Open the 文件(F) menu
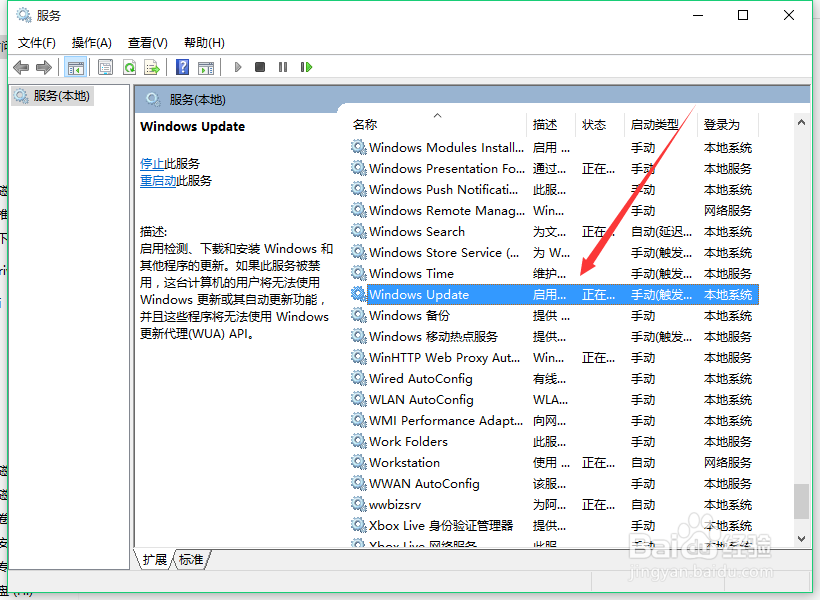The width and height of the screenshot is (820, 600). tap(37, 43)
